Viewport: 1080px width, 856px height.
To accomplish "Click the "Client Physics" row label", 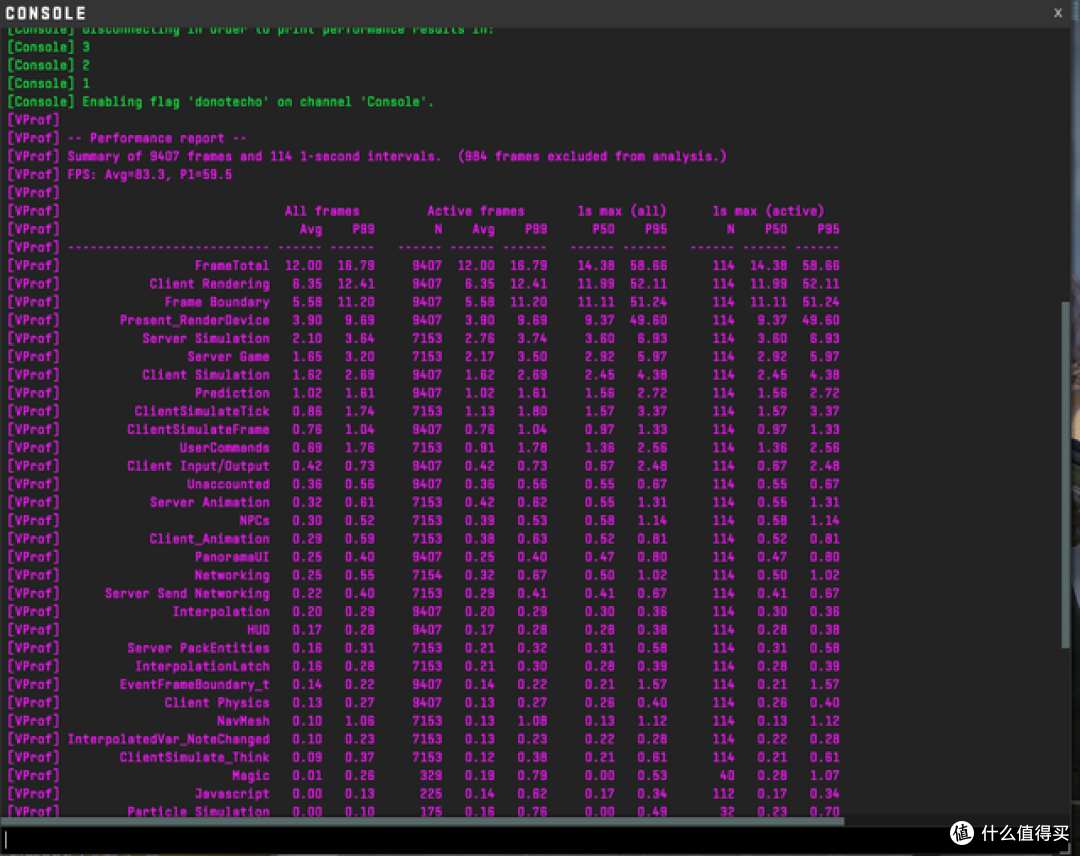I will pos(217,703).
